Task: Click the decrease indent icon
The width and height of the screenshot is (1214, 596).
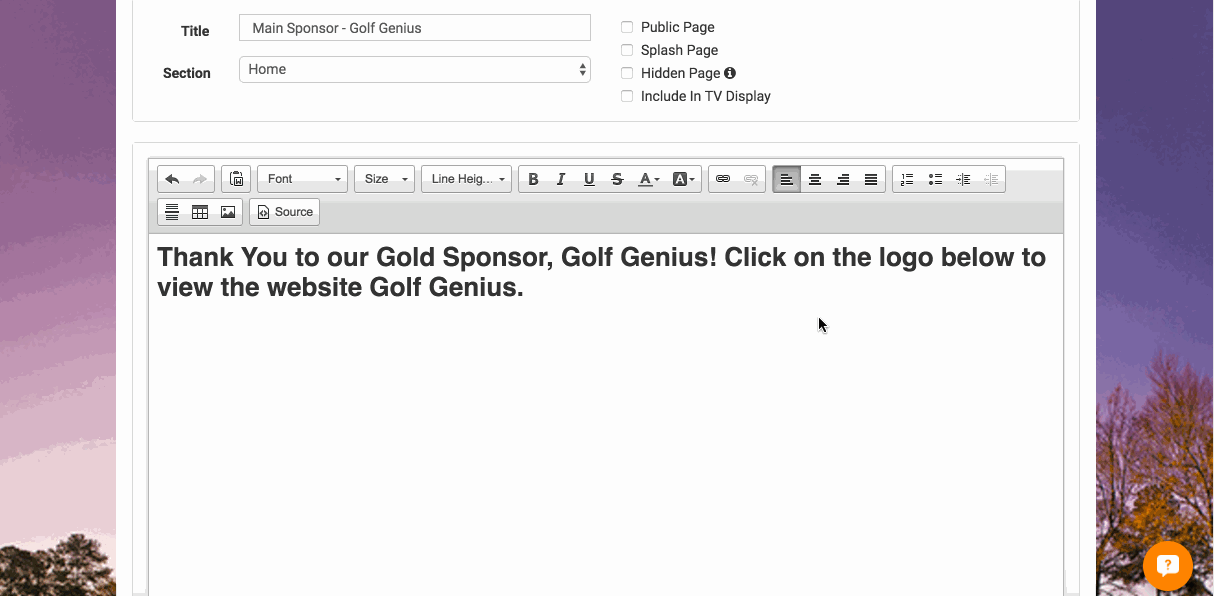Action: click(x=991, y=179)
